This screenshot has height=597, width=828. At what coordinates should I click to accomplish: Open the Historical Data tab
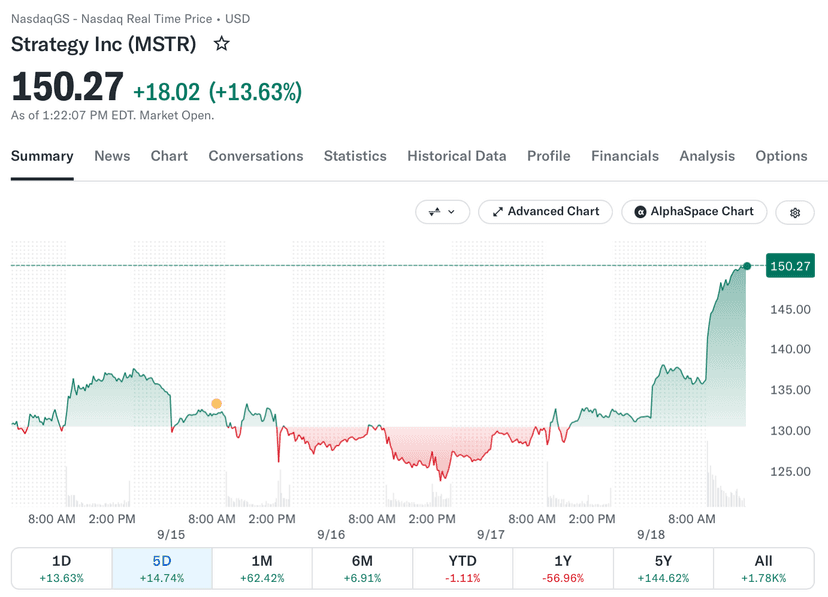click(457, 156)
